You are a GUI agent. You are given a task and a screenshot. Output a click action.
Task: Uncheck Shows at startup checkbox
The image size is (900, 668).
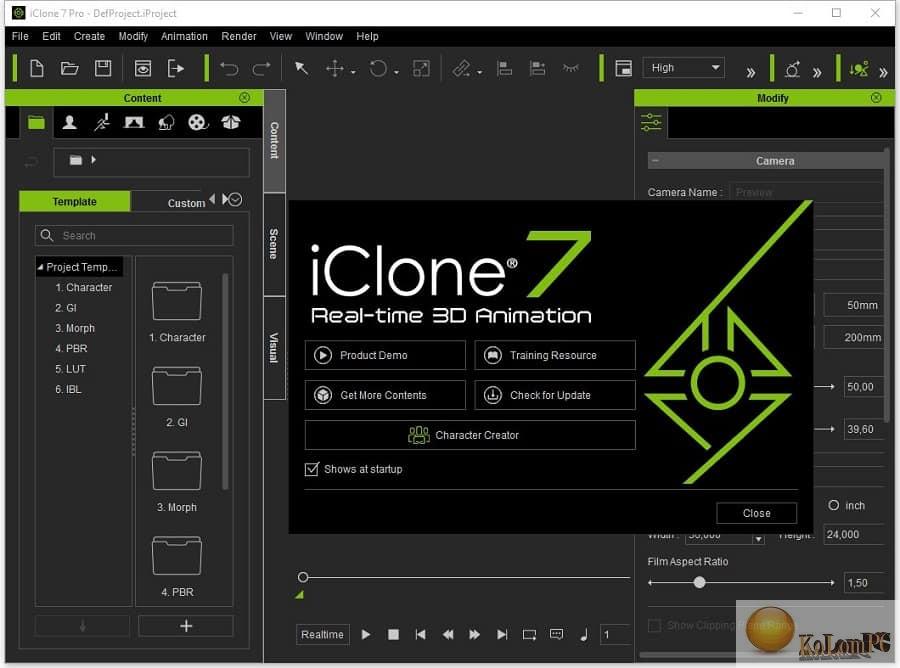(312, 469)
